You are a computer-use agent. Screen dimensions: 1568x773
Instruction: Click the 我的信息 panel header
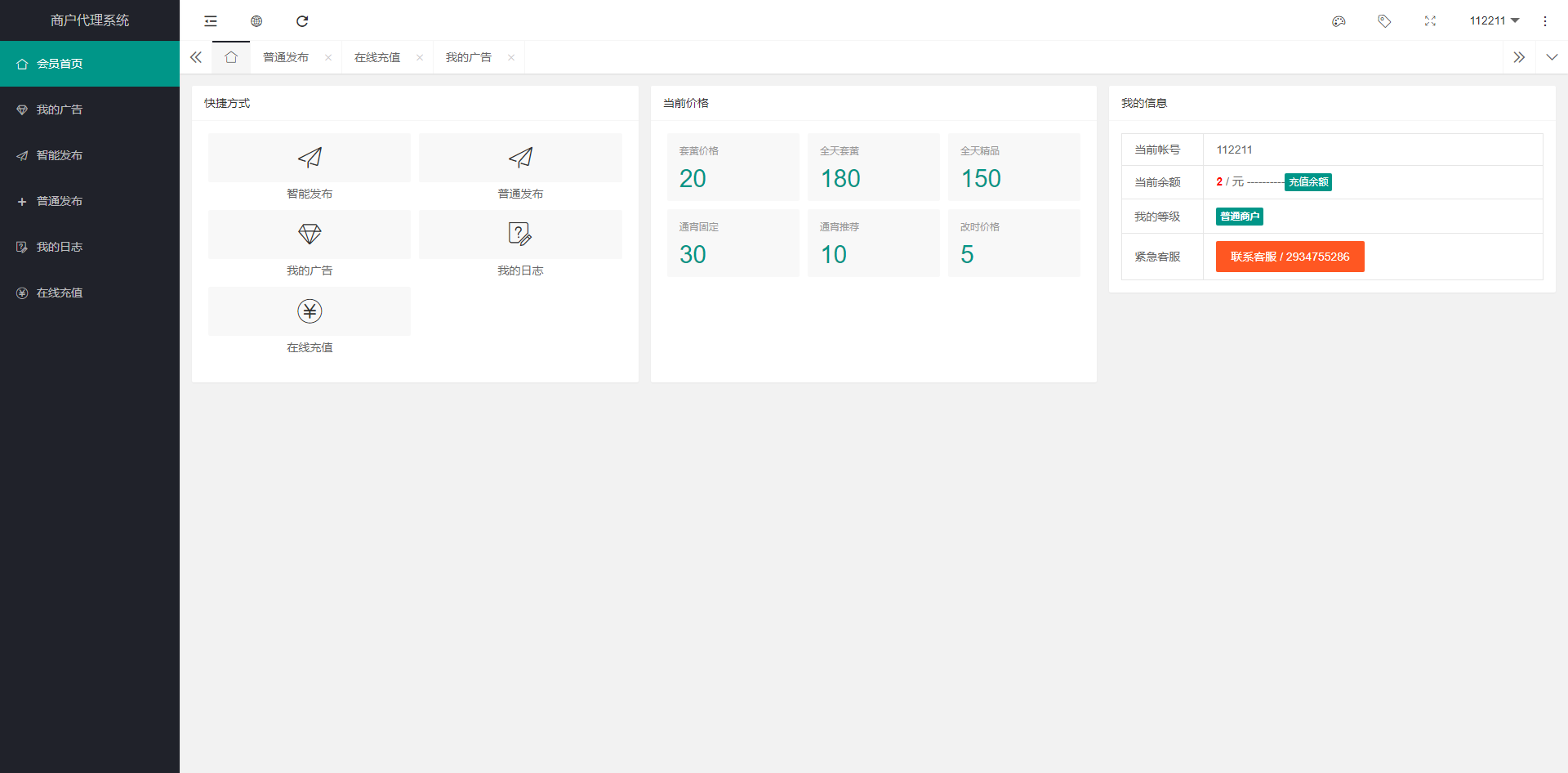coord(1332,103)
